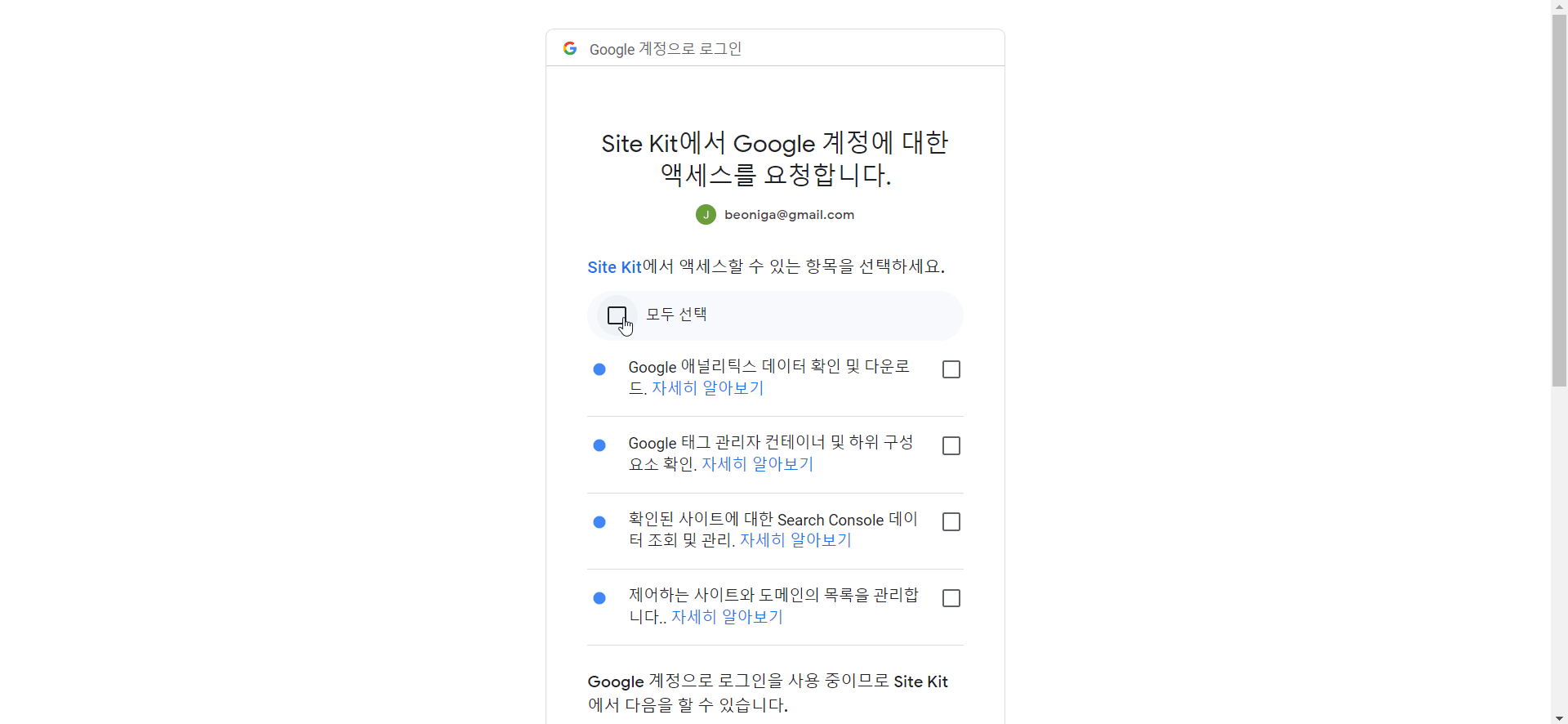Screen dimensions: 1568x724
Task: Click the Google G logo icon
Action: (x=570, y=48)
